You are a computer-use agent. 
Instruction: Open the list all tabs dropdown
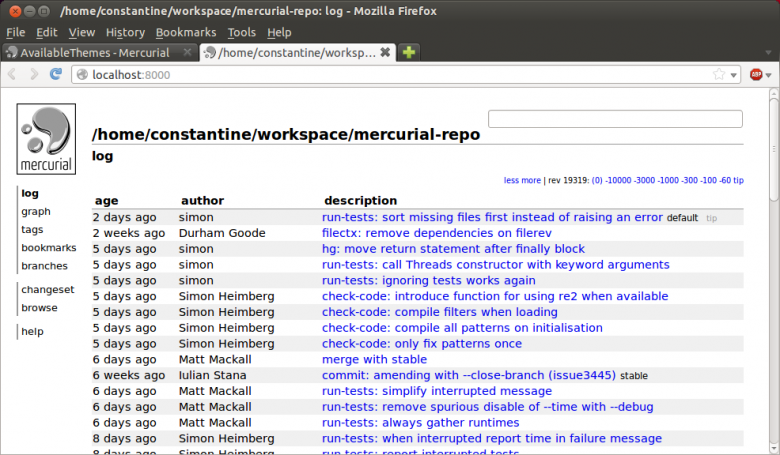tap(768, 53)
